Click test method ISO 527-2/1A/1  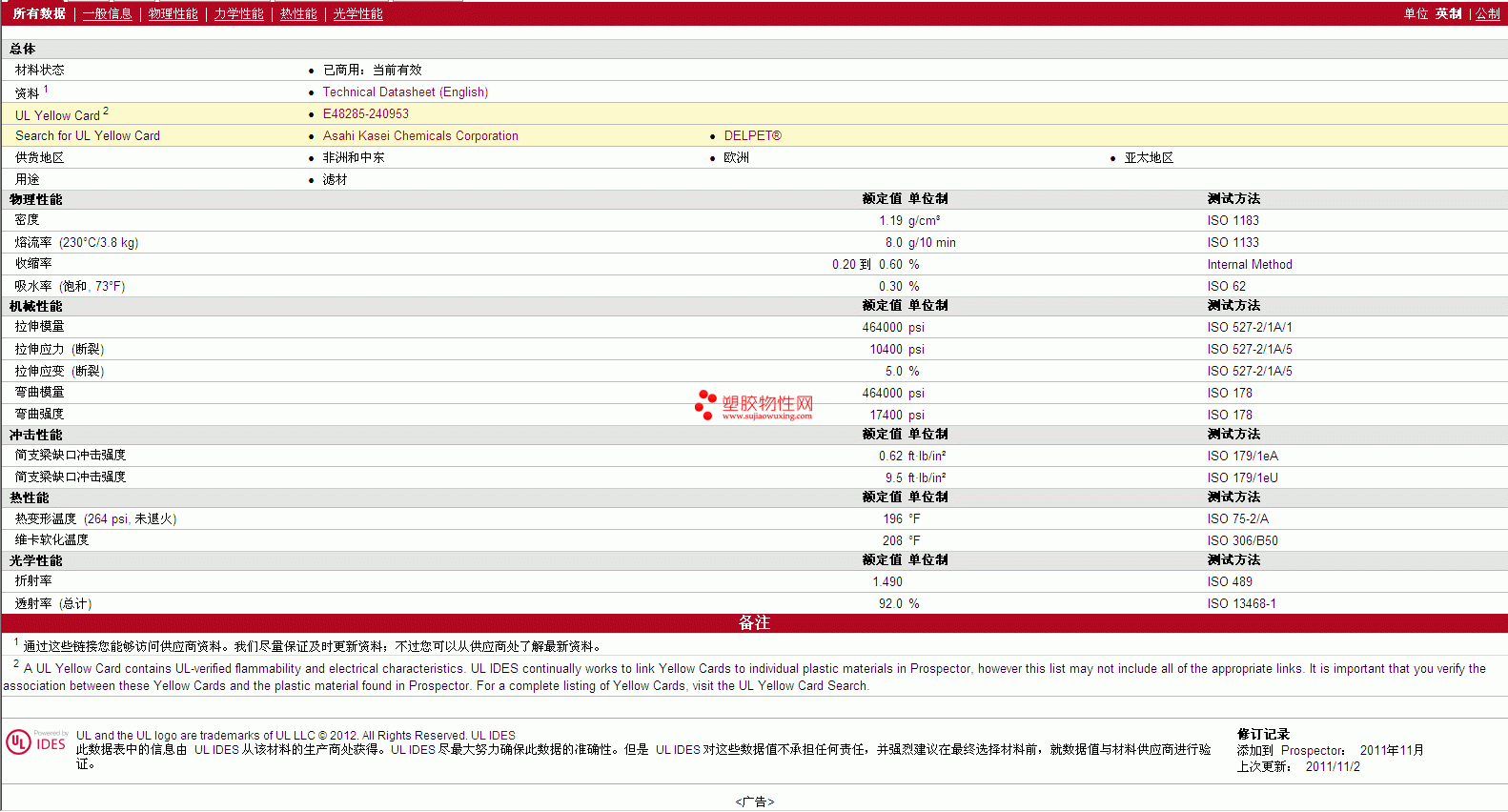click(1250, 327)
